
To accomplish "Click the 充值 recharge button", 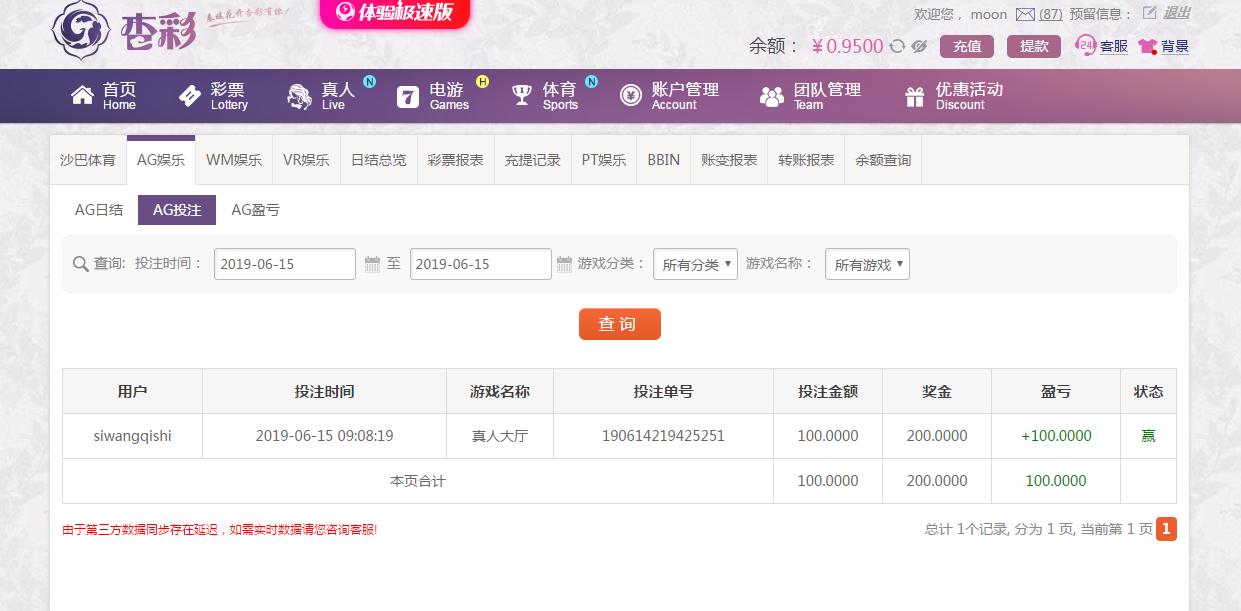I will click(x=967, y=46).
